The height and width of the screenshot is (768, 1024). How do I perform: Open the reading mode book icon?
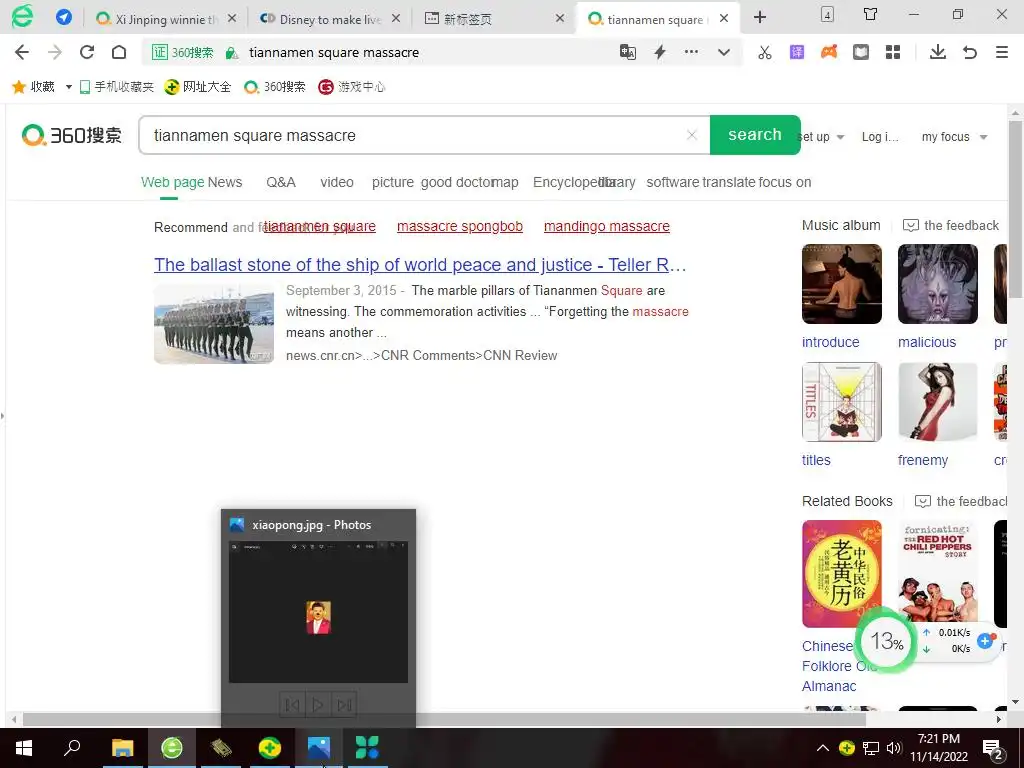pos(861,52)
